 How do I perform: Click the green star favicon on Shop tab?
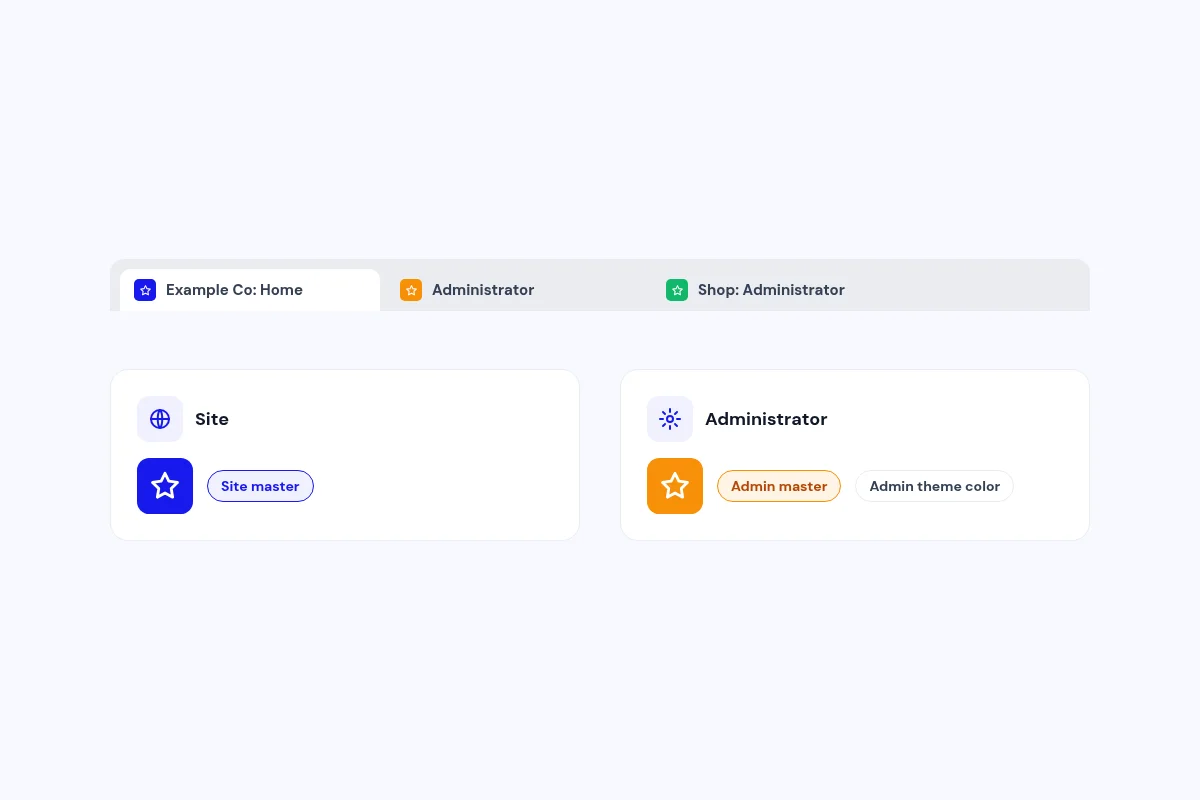[677, 290]
